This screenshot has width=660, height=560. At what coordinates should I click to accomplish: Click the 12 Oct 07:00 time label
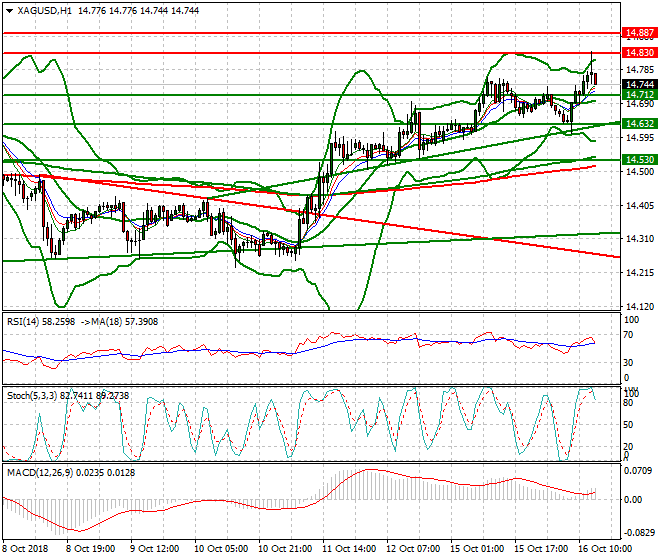(x=413, y=549)
